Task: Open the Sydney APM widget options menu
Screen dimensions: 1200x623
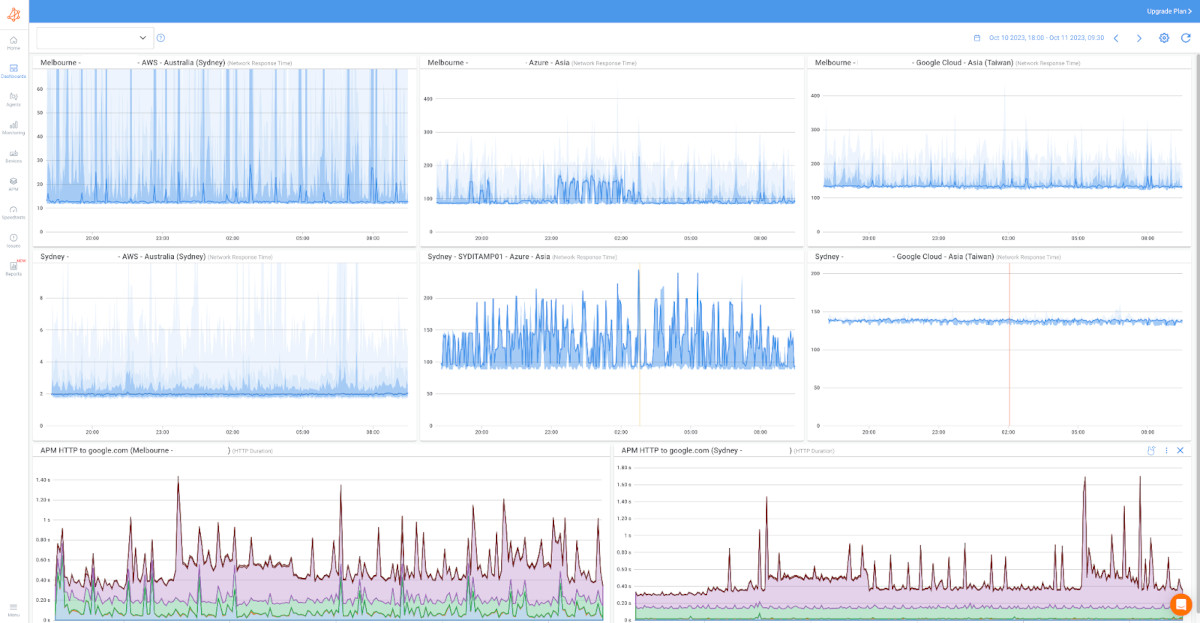Action: pyautogui.click(x=1167, y=450)
